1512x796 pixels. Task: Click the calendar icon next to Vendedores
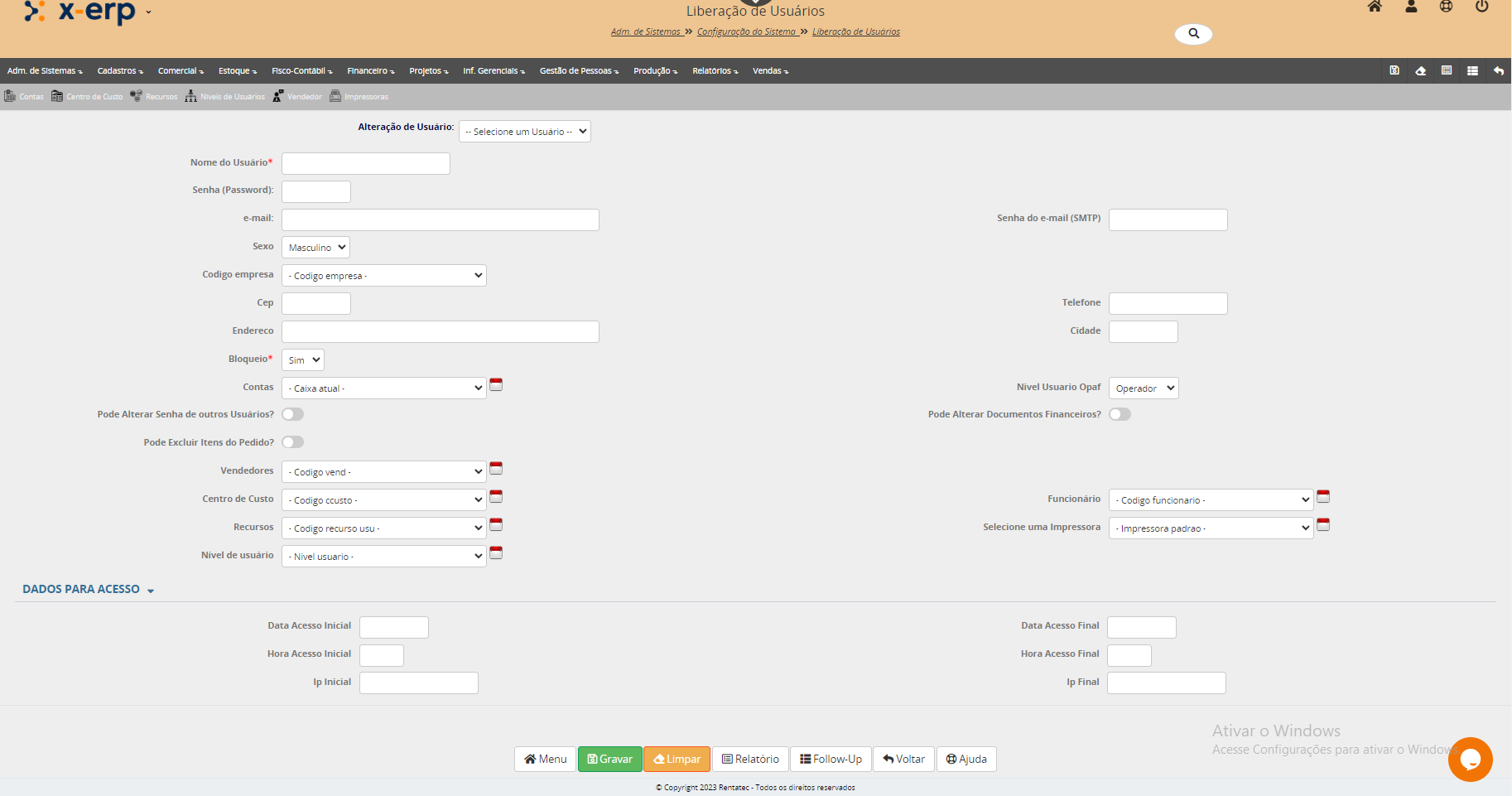tap(496, 469)
